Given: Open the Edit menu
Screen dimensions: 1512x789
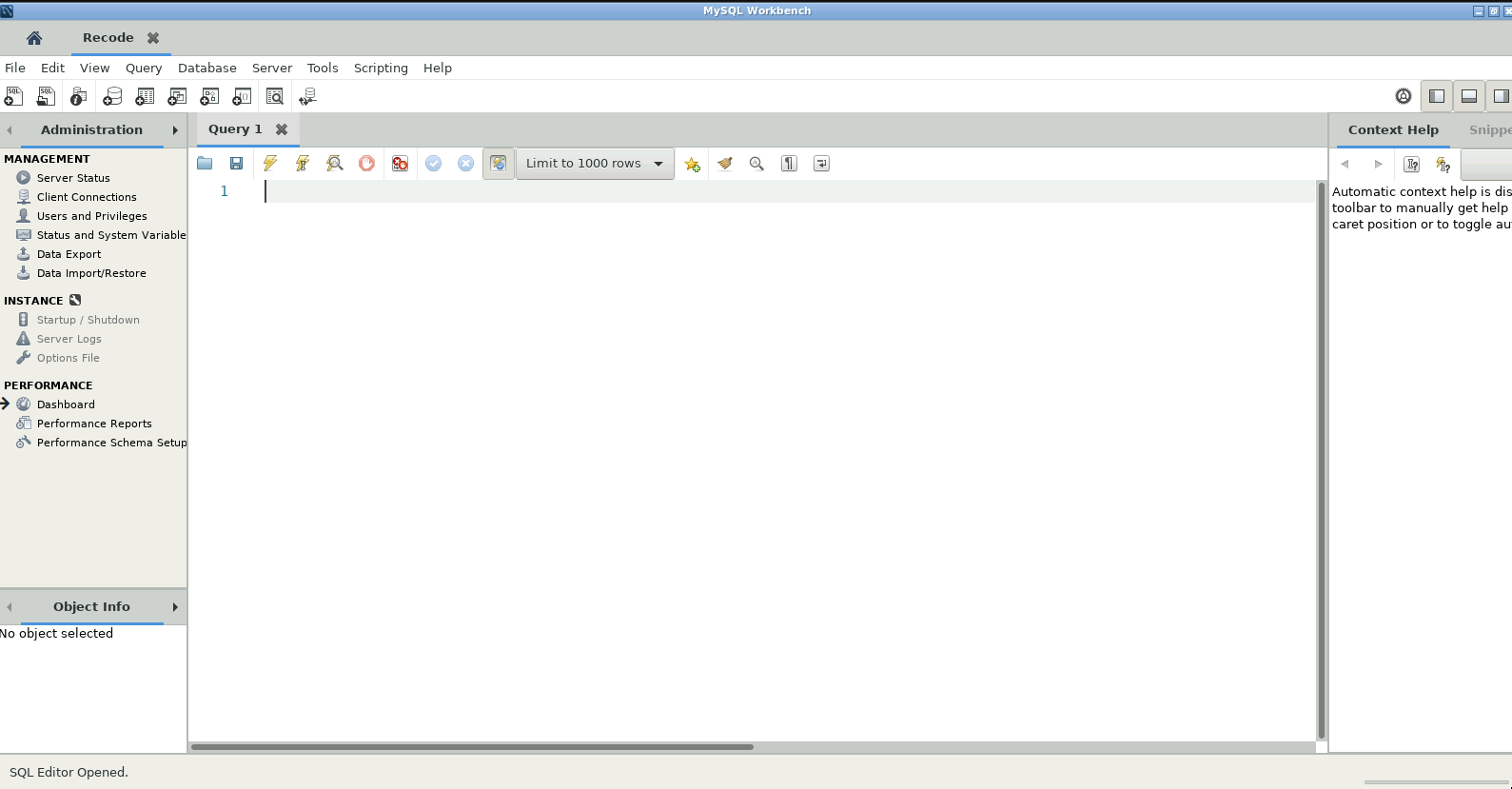Looking at the screenshot, I should (x=52, y=68).
